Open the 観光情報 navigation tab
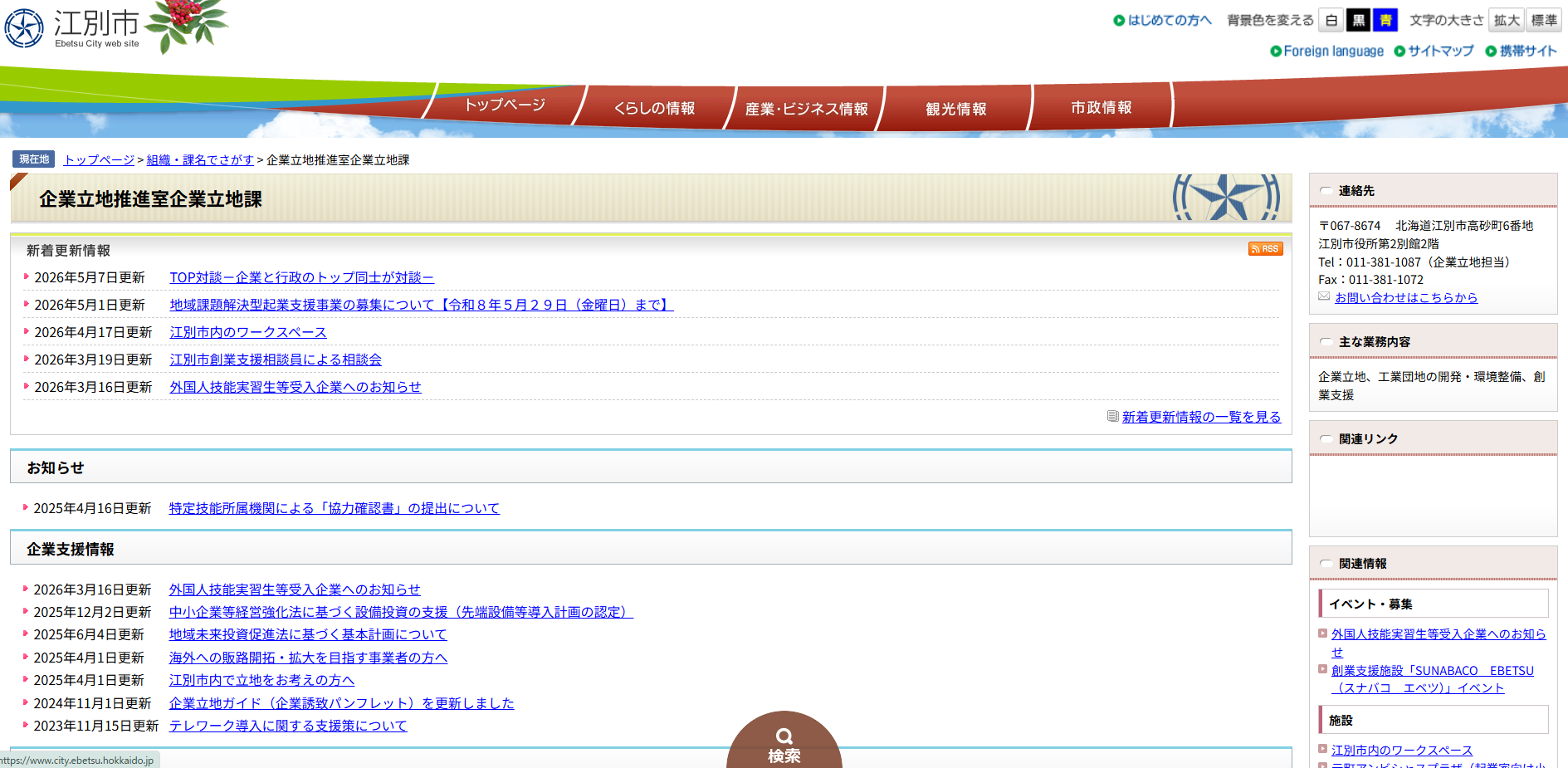The image size is (1568, 768). pyautogui.click(x=956, y=109)
